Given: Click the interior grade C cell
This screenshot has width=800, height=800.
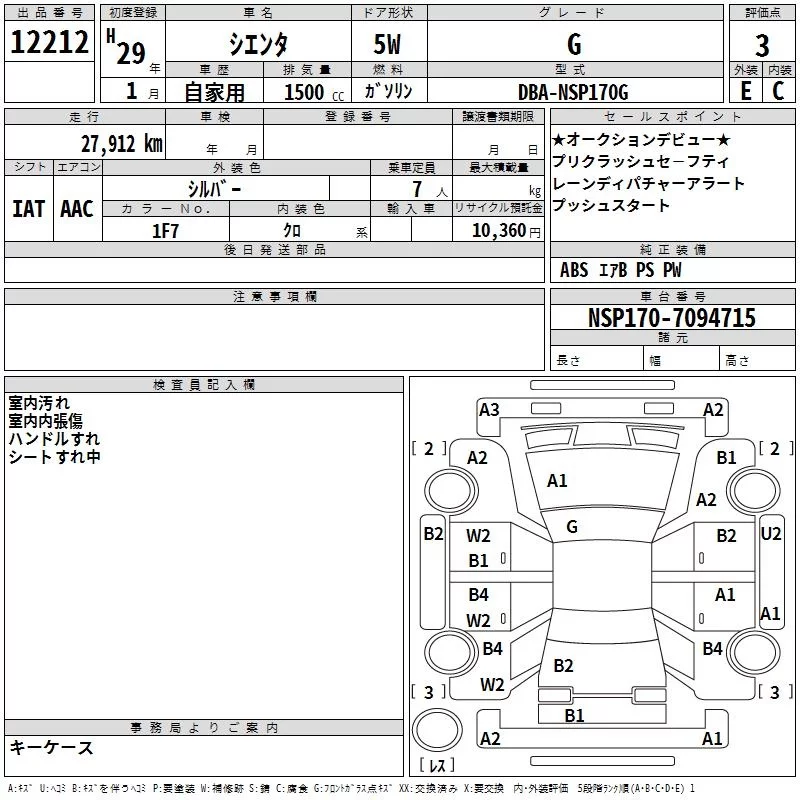Looking at the screenshot, I should click(x=779, y=90).
